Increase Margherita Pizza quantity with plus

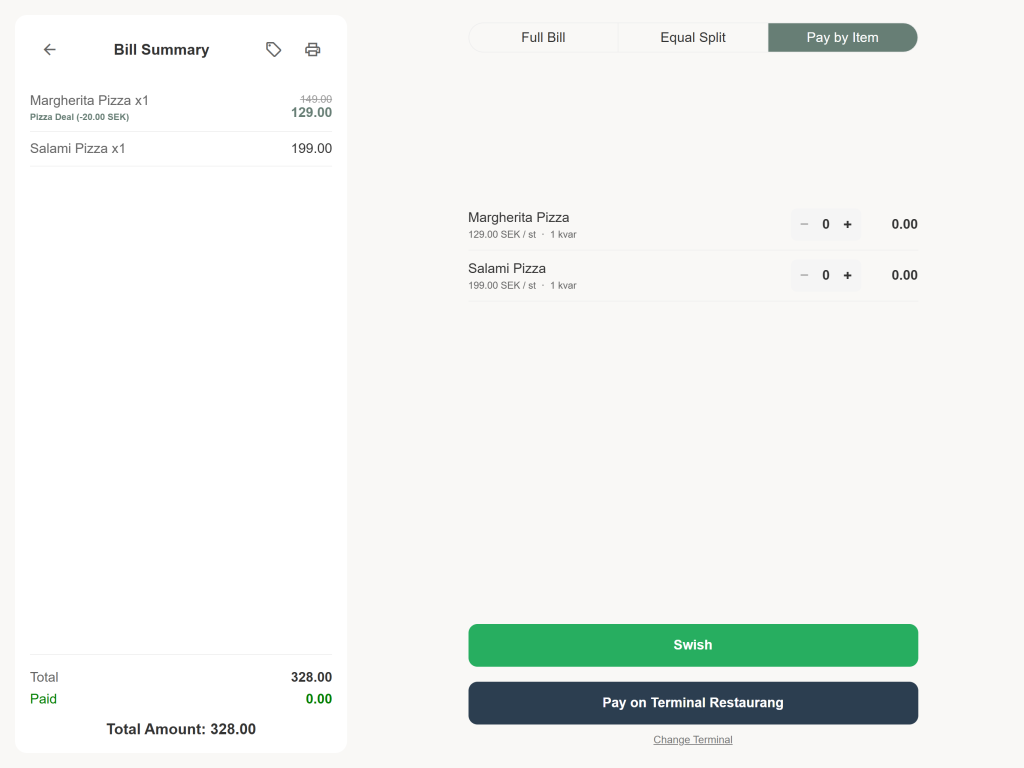click(848, 225)
